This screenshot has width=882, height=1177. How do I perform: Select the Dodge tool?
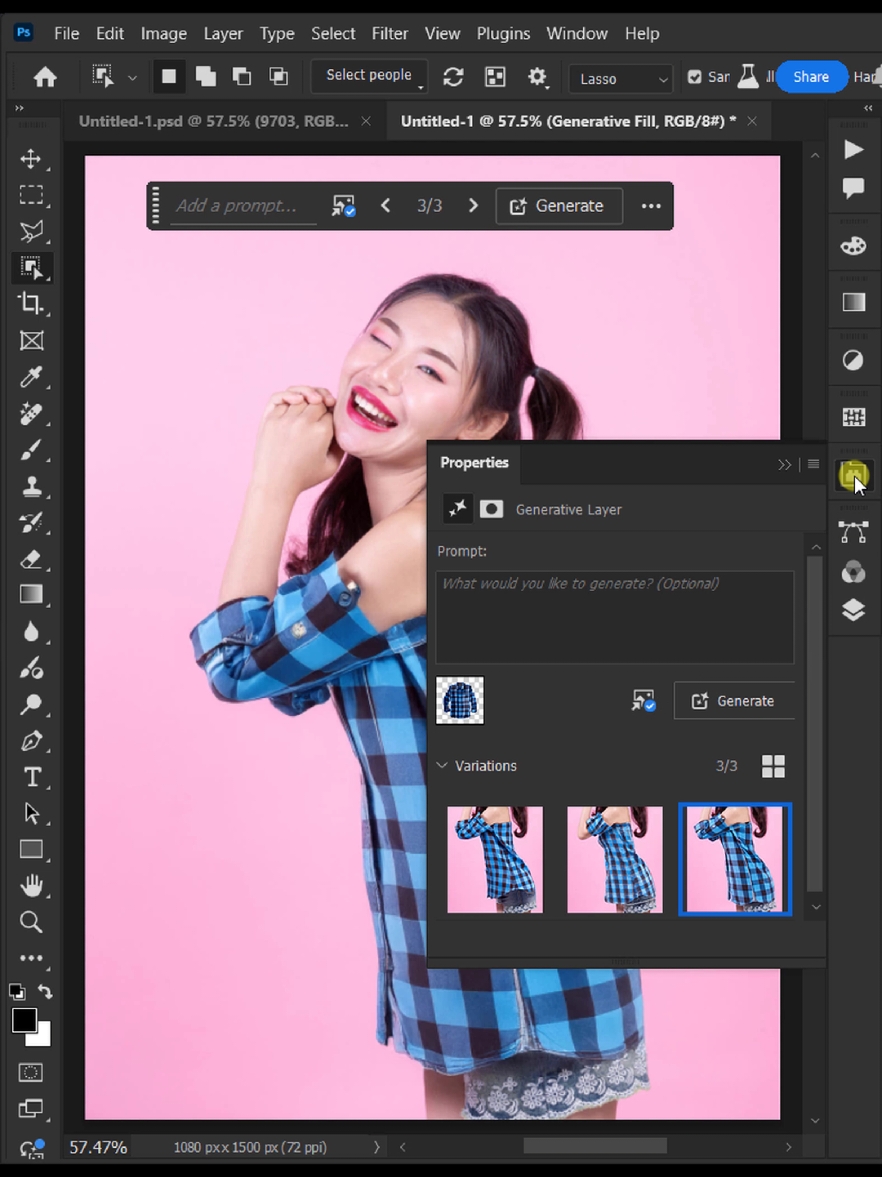[31, 704]
